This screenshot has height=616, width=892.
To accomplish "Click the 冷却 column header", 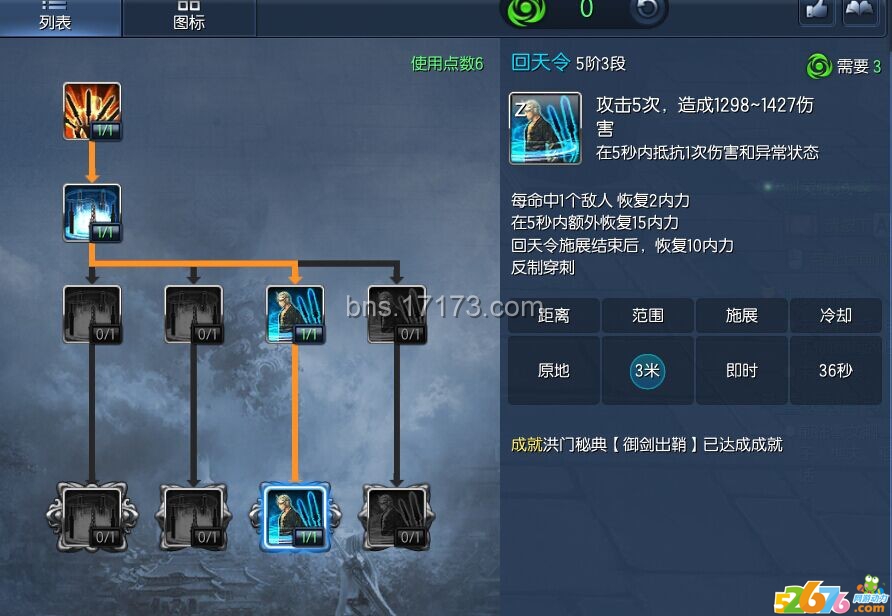I will point(835,315).
